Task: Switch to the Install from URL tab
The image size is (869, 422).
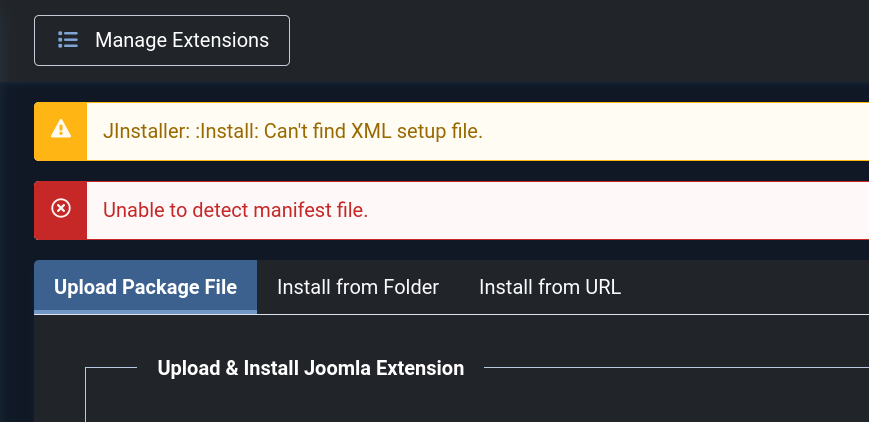Action: click(550, 287)
